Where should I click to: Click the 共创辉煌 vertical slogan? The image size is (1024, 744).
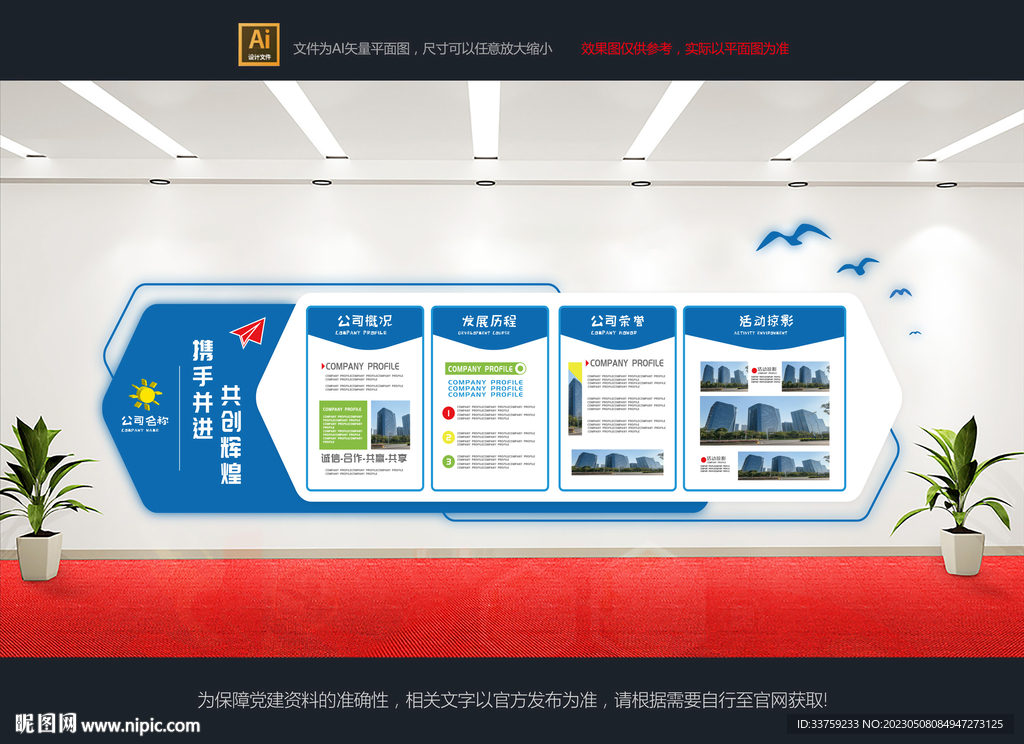pyautogui.click(x=231, y=434)
